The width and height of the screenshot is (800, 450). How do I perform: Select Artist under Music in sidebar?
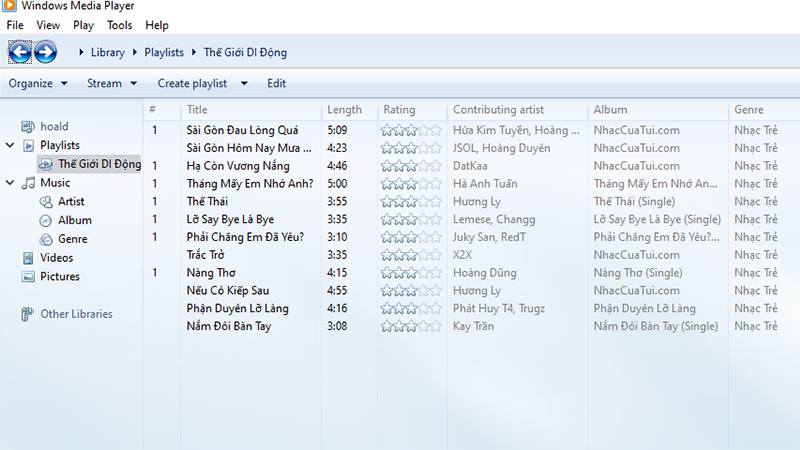(x=71, y=202)
